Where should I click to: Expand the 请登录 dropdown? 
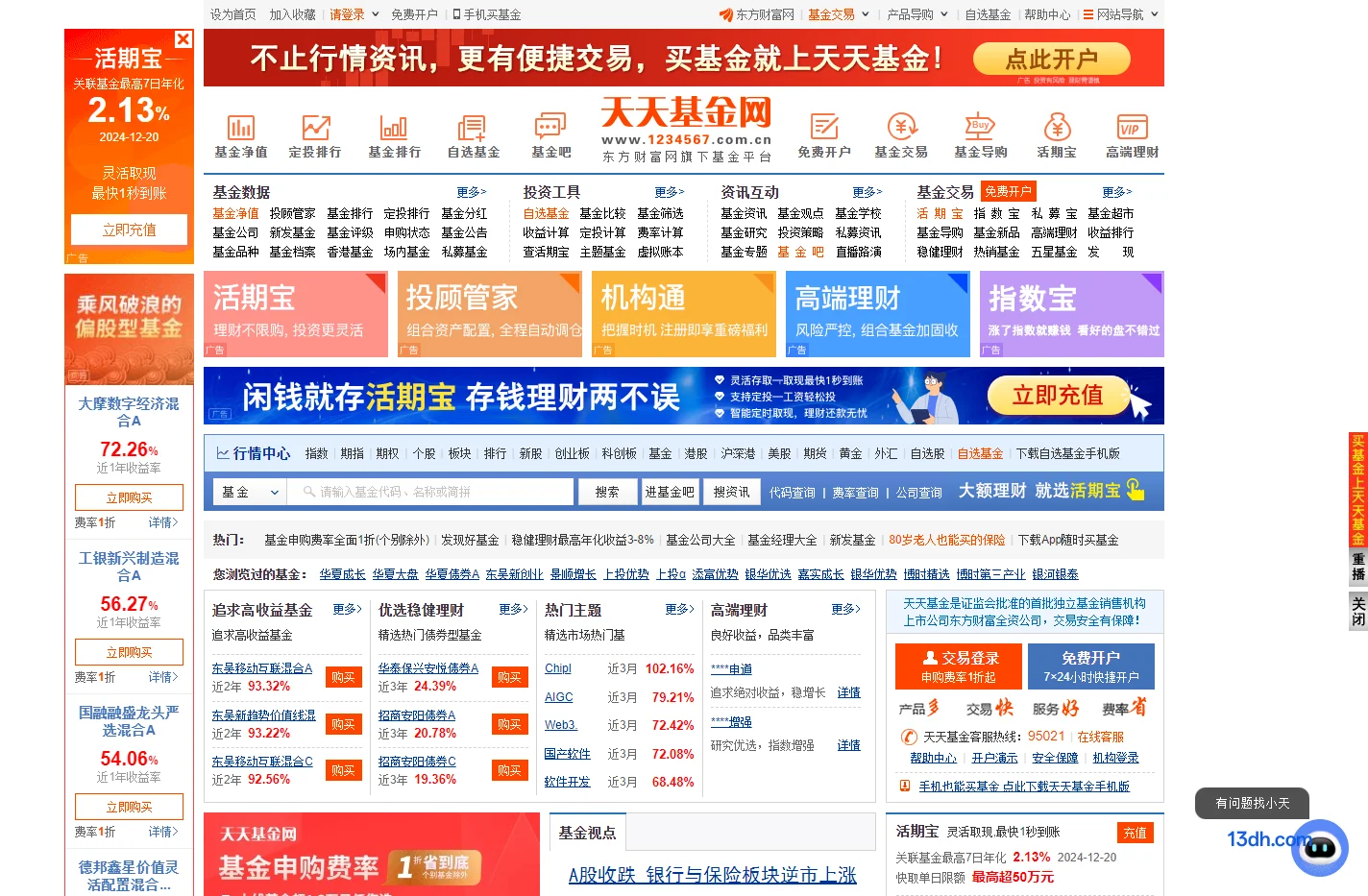click(x=375, y=14)
